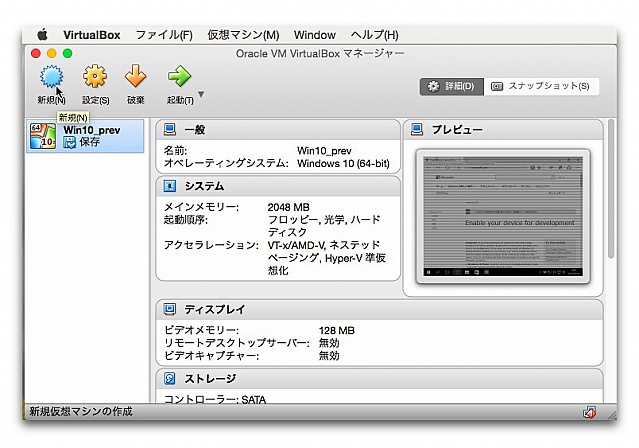Click the システム (System) section icon

[170, 186]
